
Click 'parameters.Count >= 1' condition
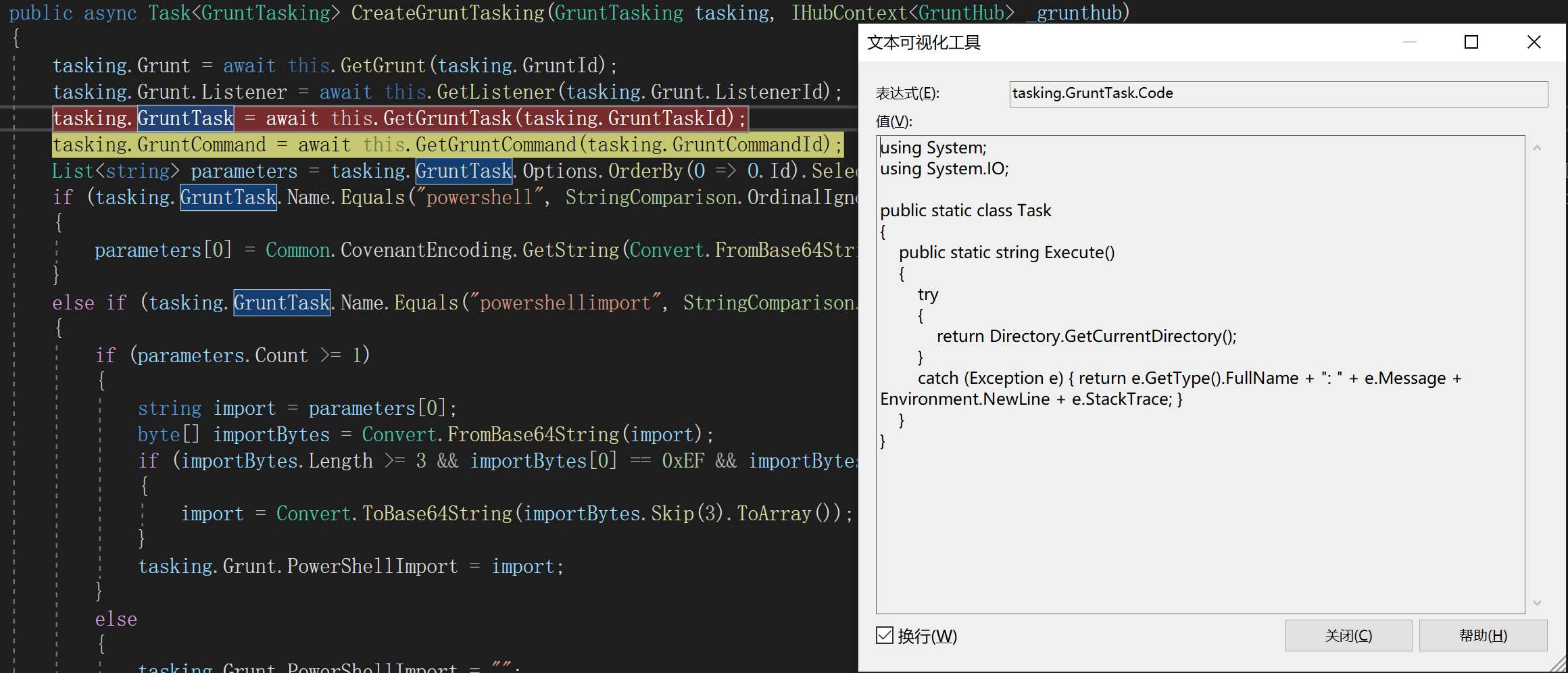click(x=249, y=355)
